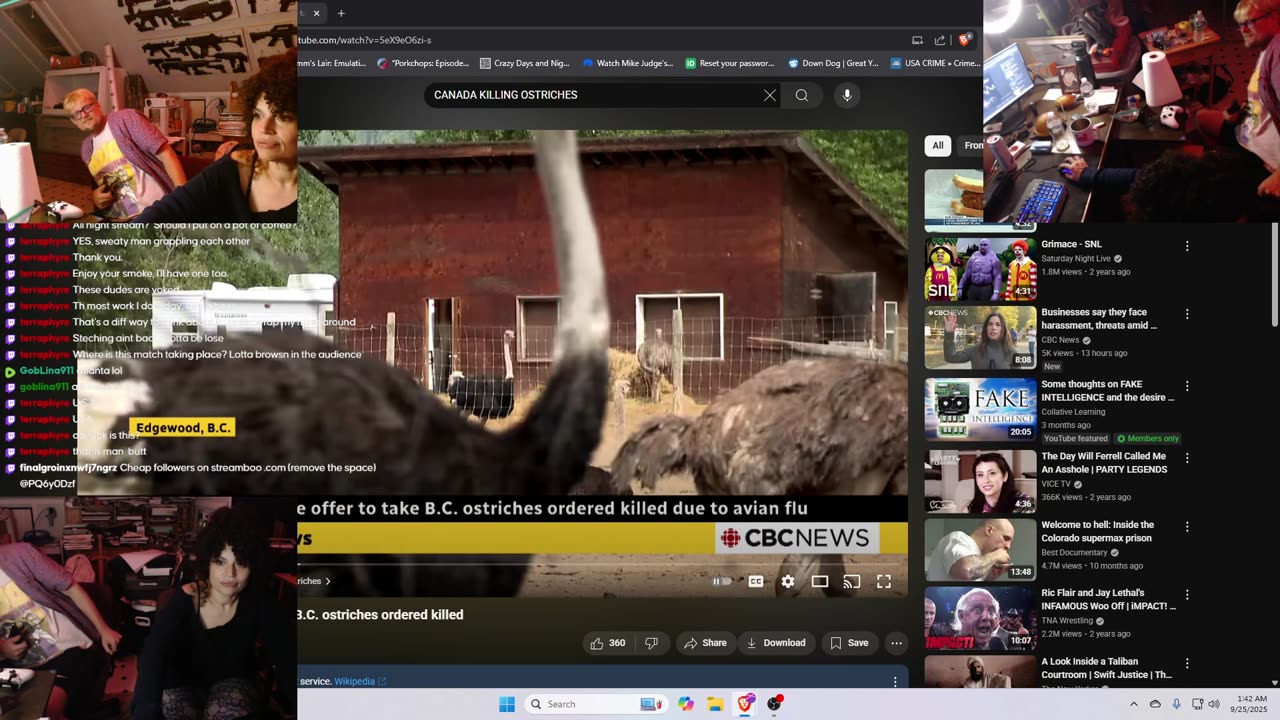Click the Download button
The image size is (1280, 720).
coord(776,643)
